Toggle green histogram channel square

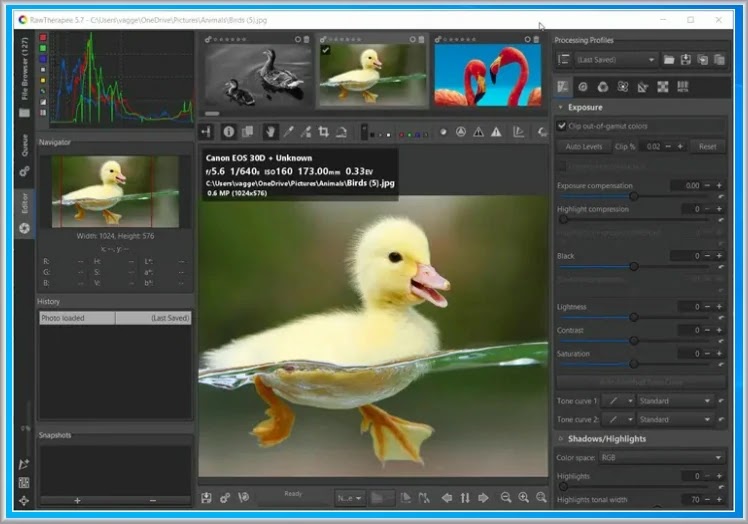(43, 48)
